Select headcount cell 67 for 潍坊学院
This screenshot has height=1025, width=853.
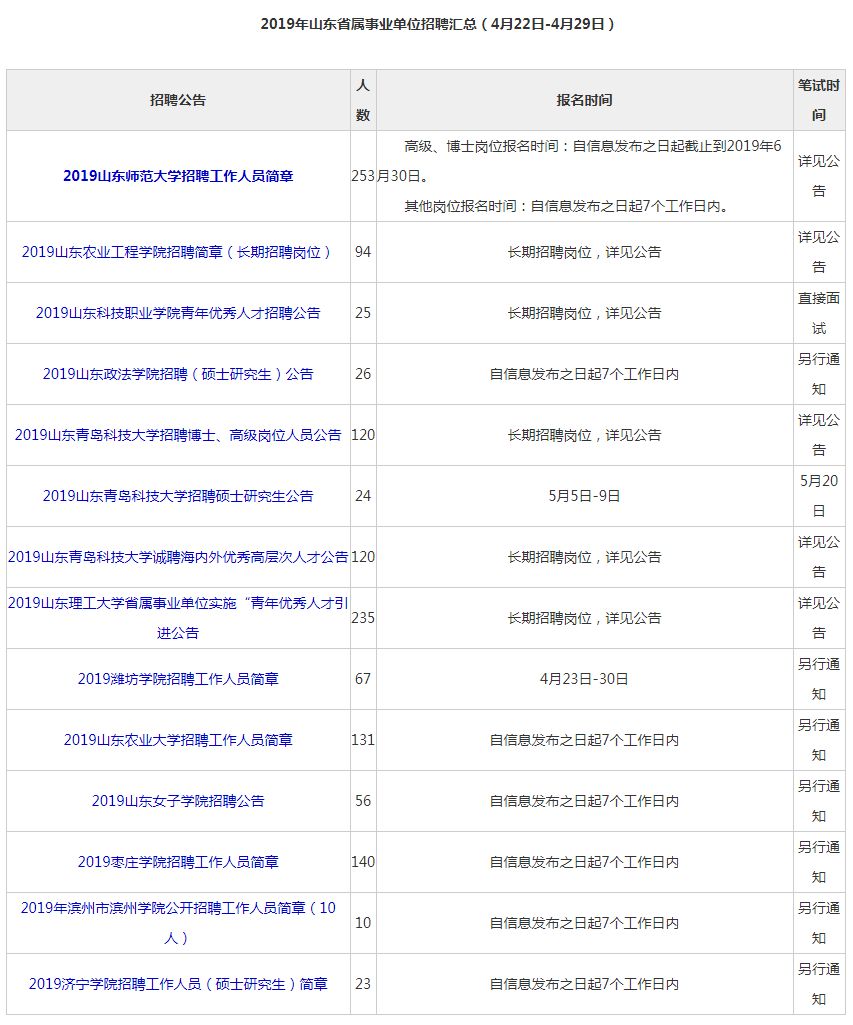pyautogui.click(x=363, y=679)
